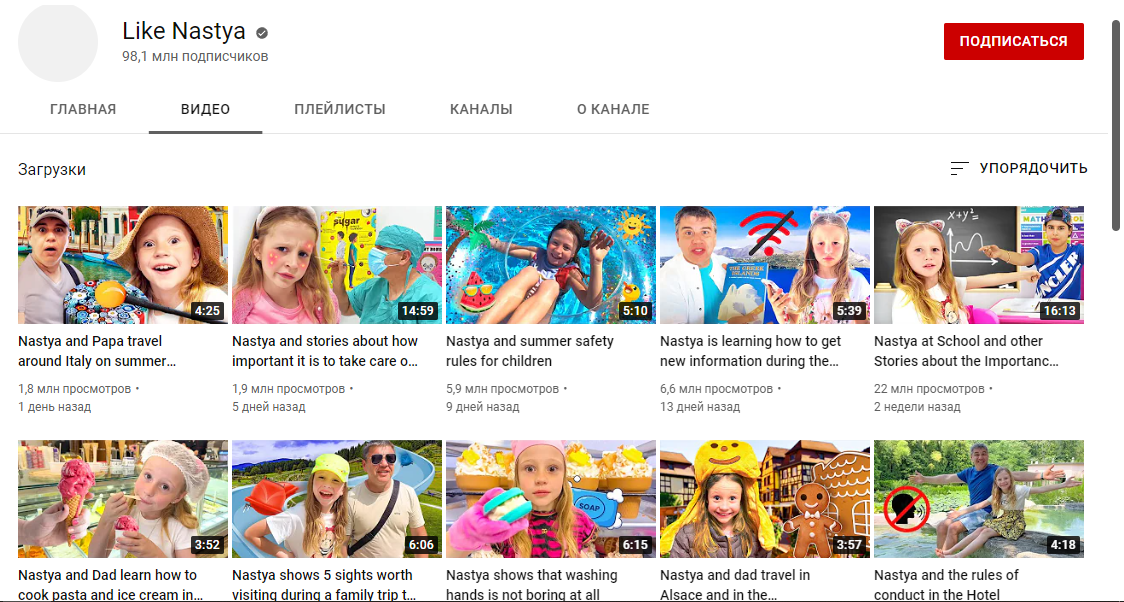
Task: Open the Alsace travel video thumbnail
Action: coord(764,498)
